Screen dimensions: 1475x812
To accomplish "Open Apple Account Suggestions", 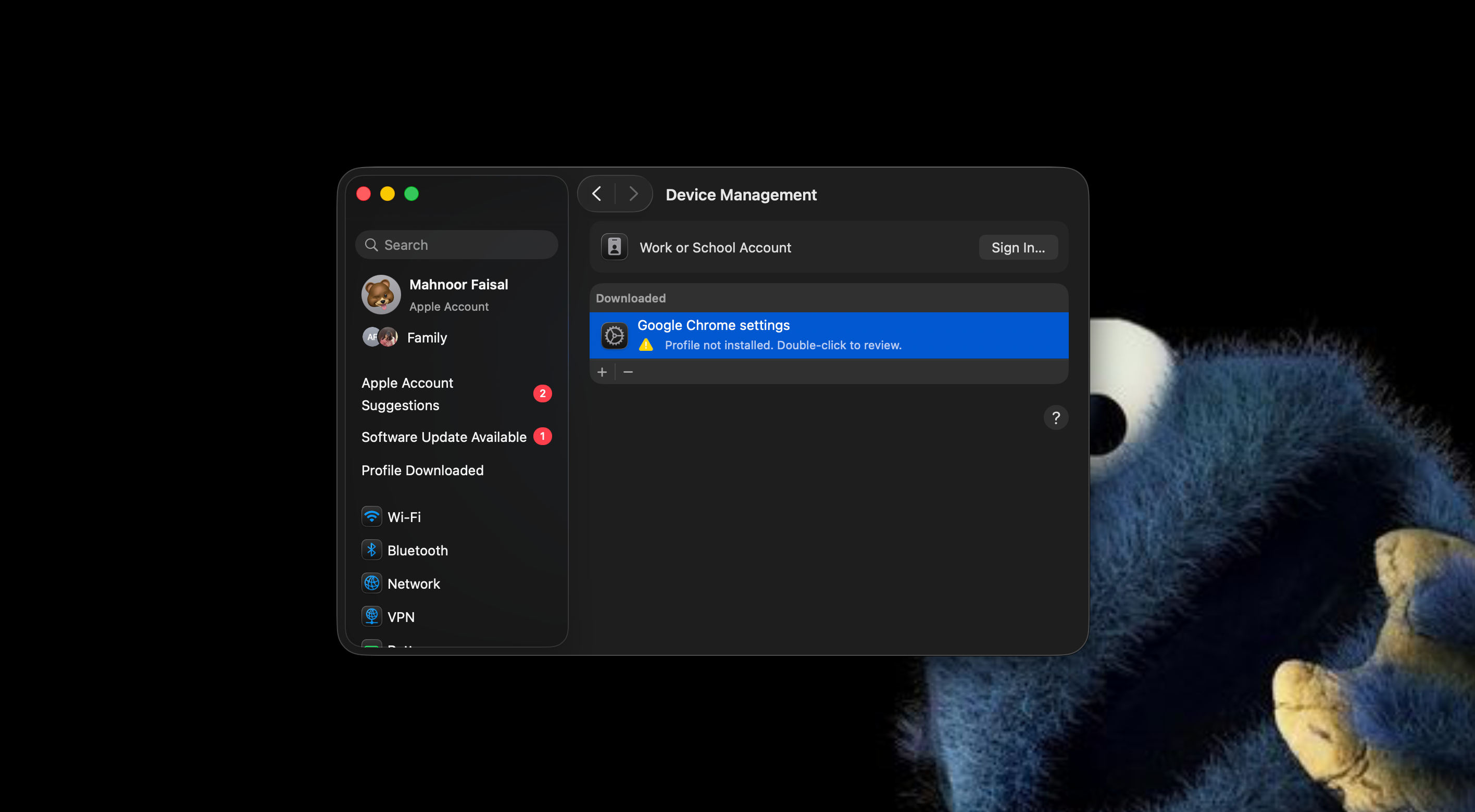I will (456, 394).
